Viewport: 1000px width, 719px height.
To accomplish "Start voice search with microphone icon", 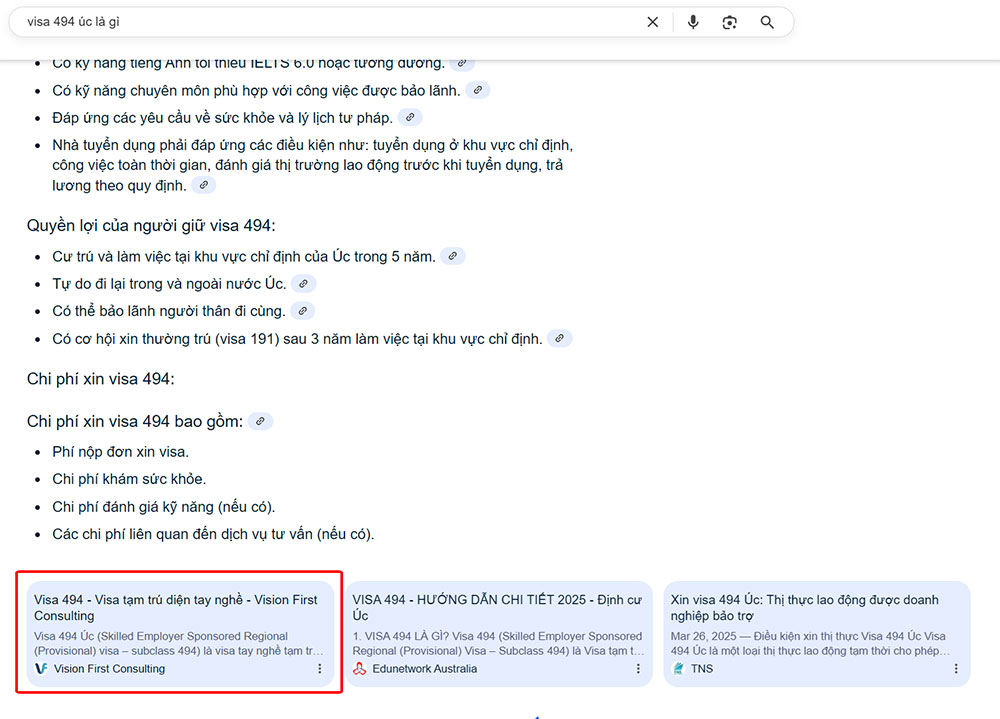I will (x=693, y=22).
